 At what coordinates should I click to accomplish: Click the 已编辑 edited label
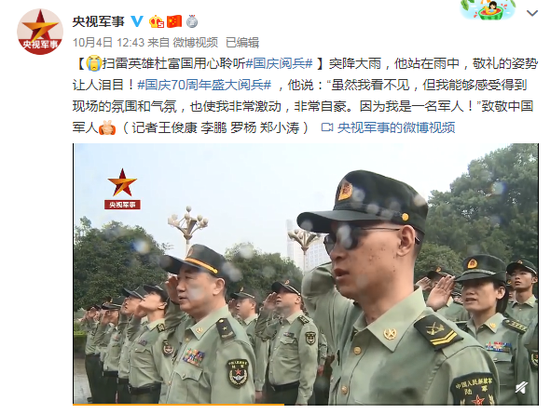pyautogui.click(x=242, y=42)
